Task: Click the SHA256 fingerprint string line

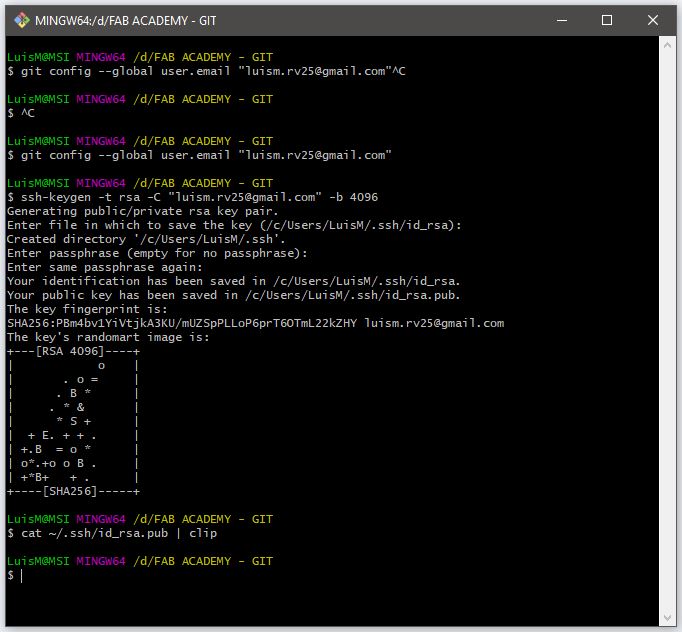Action: [x=255, y=323]
